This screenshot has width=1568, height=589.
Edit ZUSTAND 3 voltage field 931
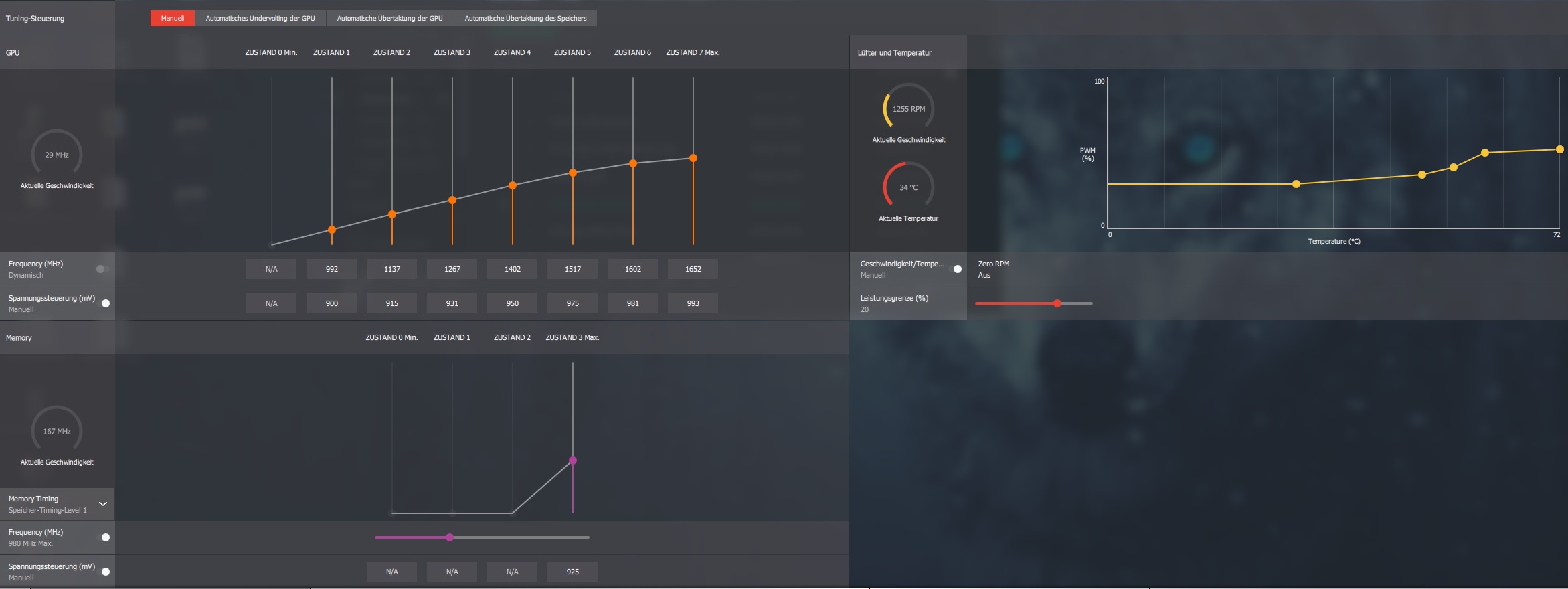coord(452,303)
